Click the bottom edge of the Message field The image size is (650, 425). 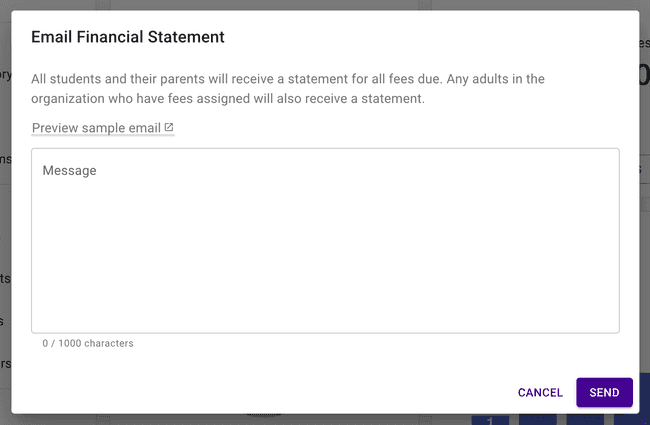tap(325, 332)
